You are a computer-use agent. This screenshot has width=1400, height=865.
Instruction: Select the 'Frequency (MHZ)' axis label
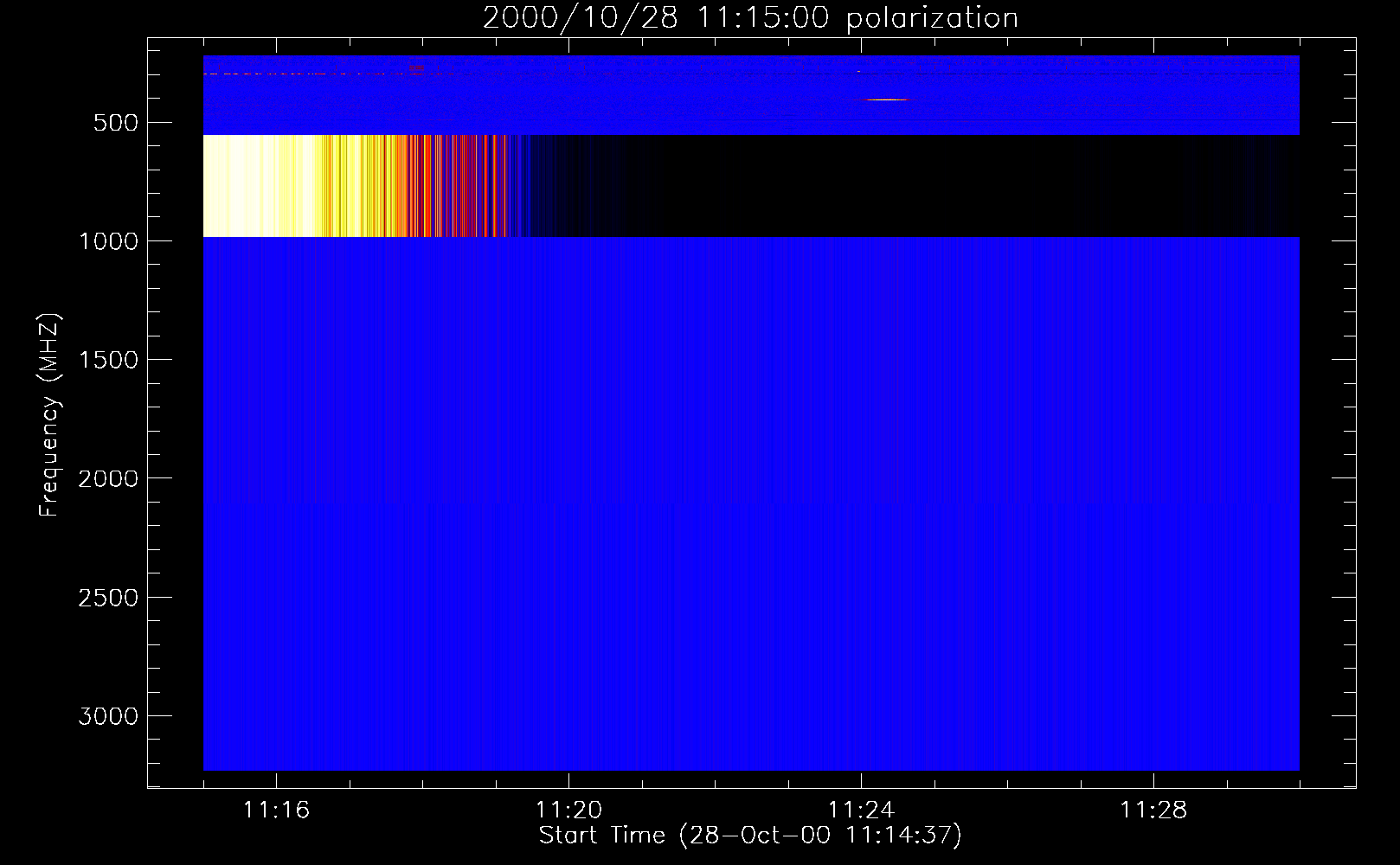[x=50, y=416]
